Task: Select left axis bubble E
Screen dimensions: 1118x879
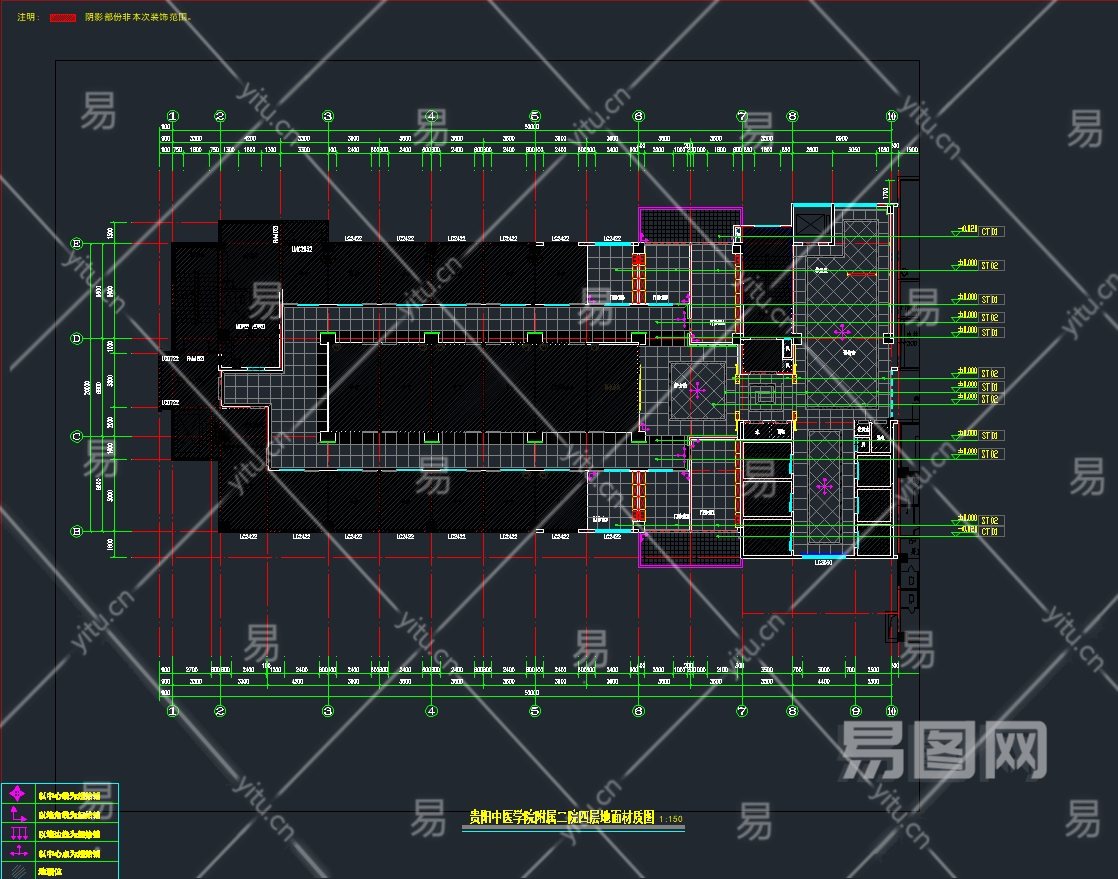Action: click(77, 243)
